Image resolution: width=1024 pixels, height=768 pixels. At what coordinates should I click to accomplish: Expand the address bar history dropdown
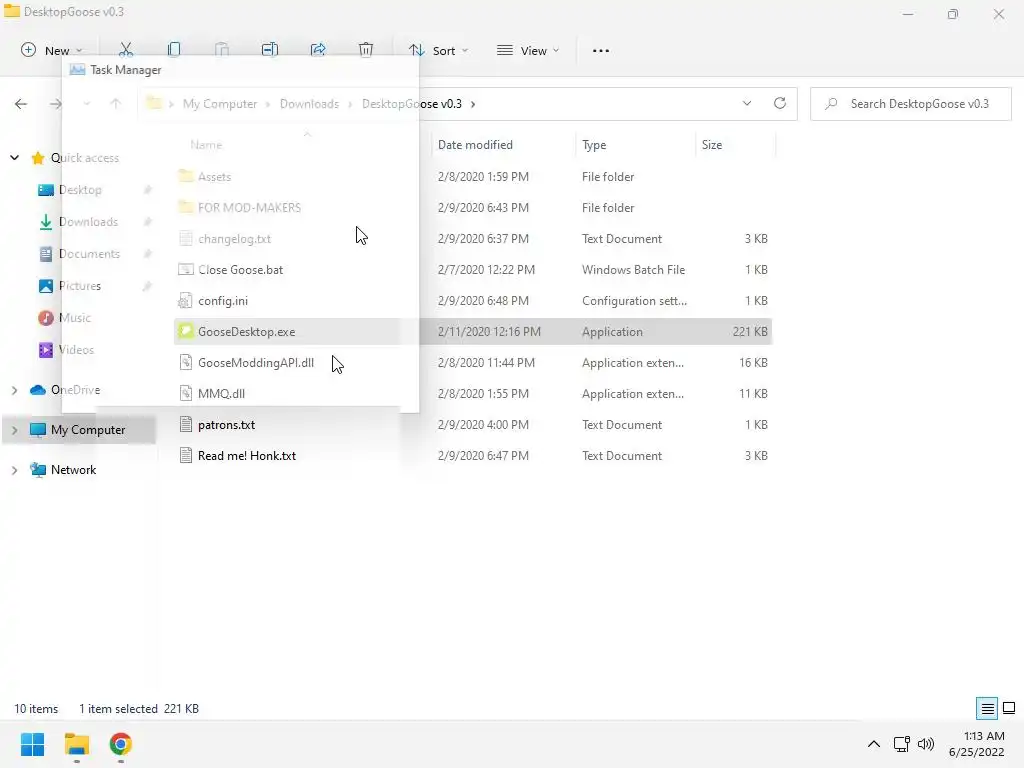746,103
